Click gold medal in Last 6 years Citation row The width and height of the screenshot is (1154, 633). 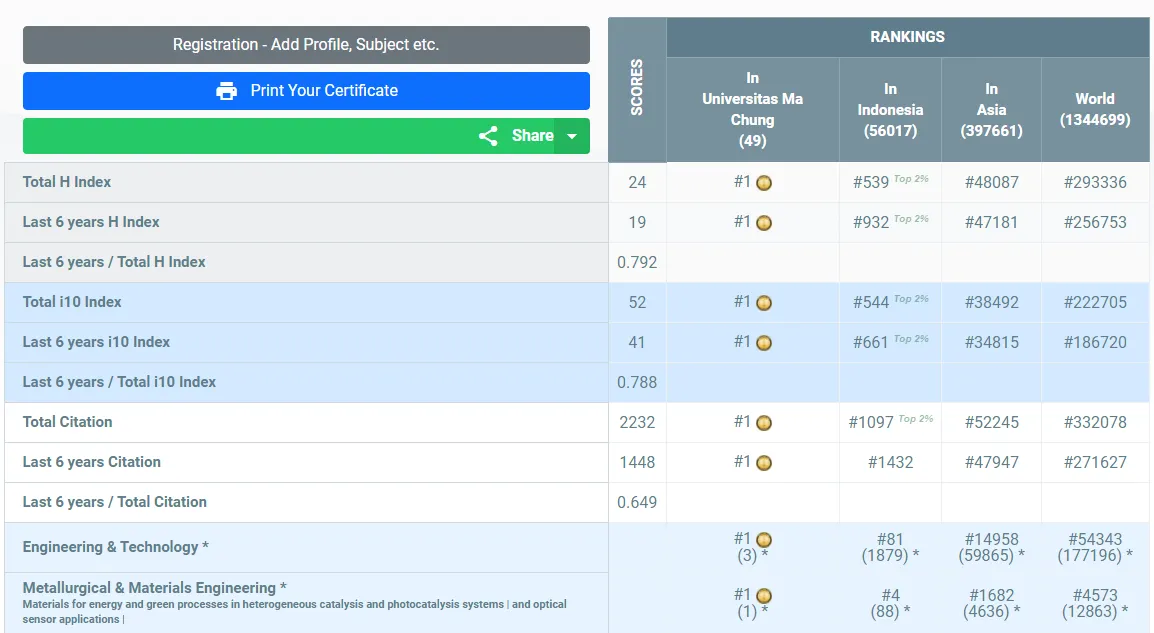[764, 463]
